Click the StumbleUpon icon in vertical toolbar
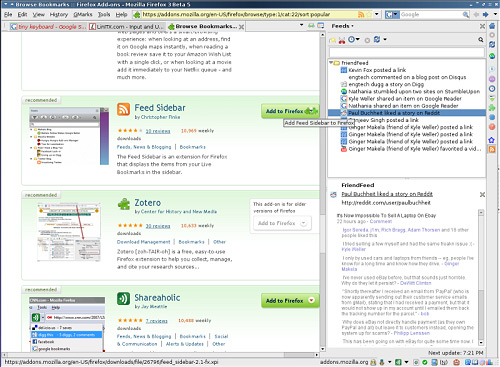The height and width of the screenshot is (367, 500). click(x=492, y=56)
